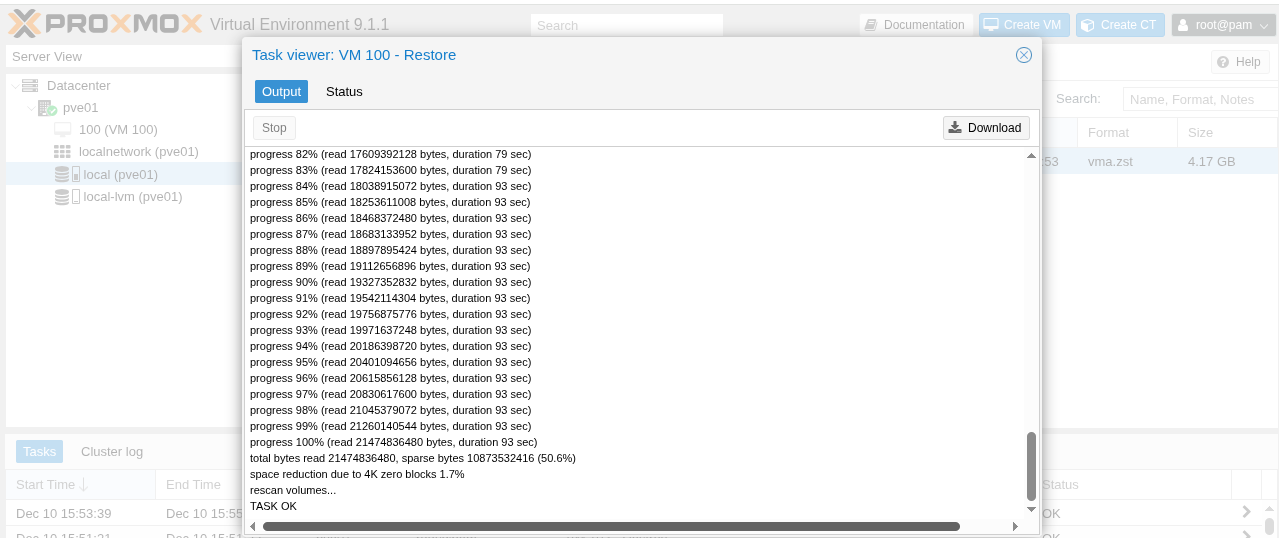Click the root@pam user icon

[1184, 25]
